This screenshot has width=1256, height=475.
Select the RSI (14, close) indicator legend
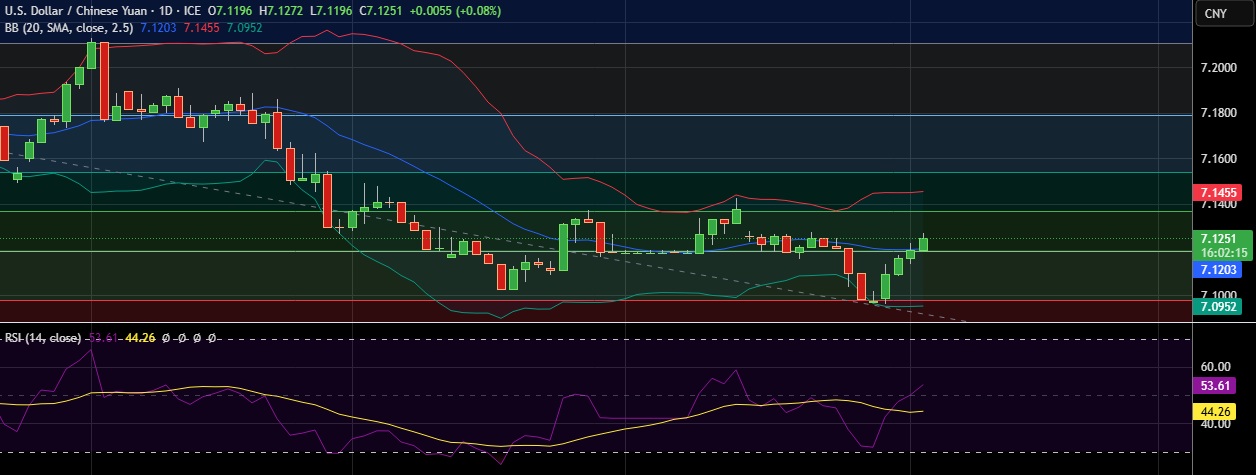point(42,338)
